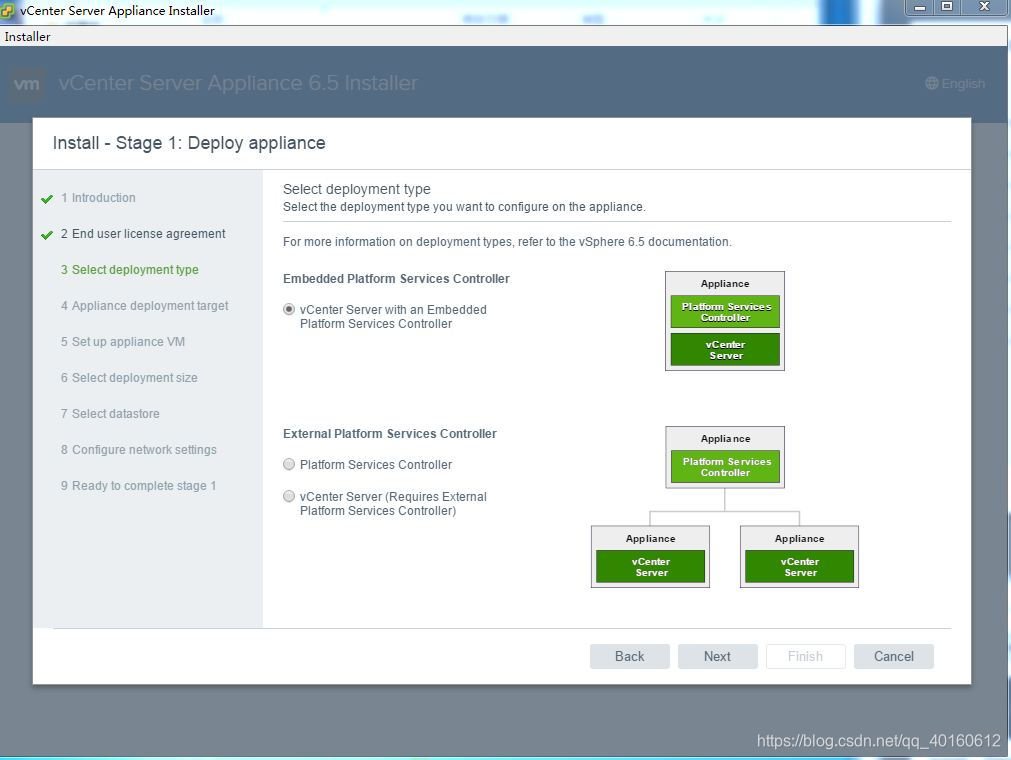The image size is (1011, 760).
Task: Select step 9 Ready to complete stage 1
Action: [138, 486]
